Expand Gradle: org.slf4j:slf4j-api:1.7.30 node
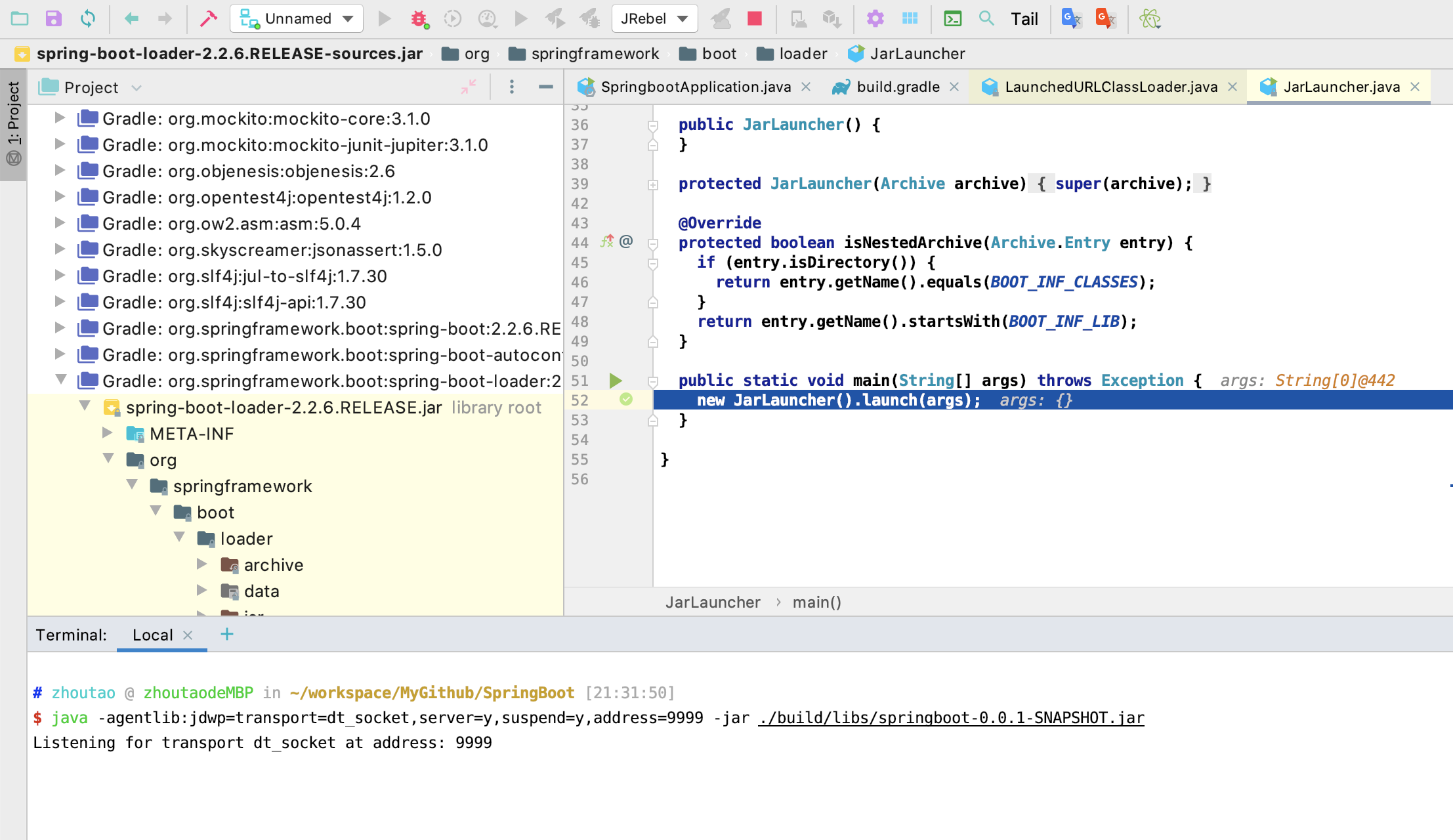This screenshot has height=840, width=1453. [60, 302]
